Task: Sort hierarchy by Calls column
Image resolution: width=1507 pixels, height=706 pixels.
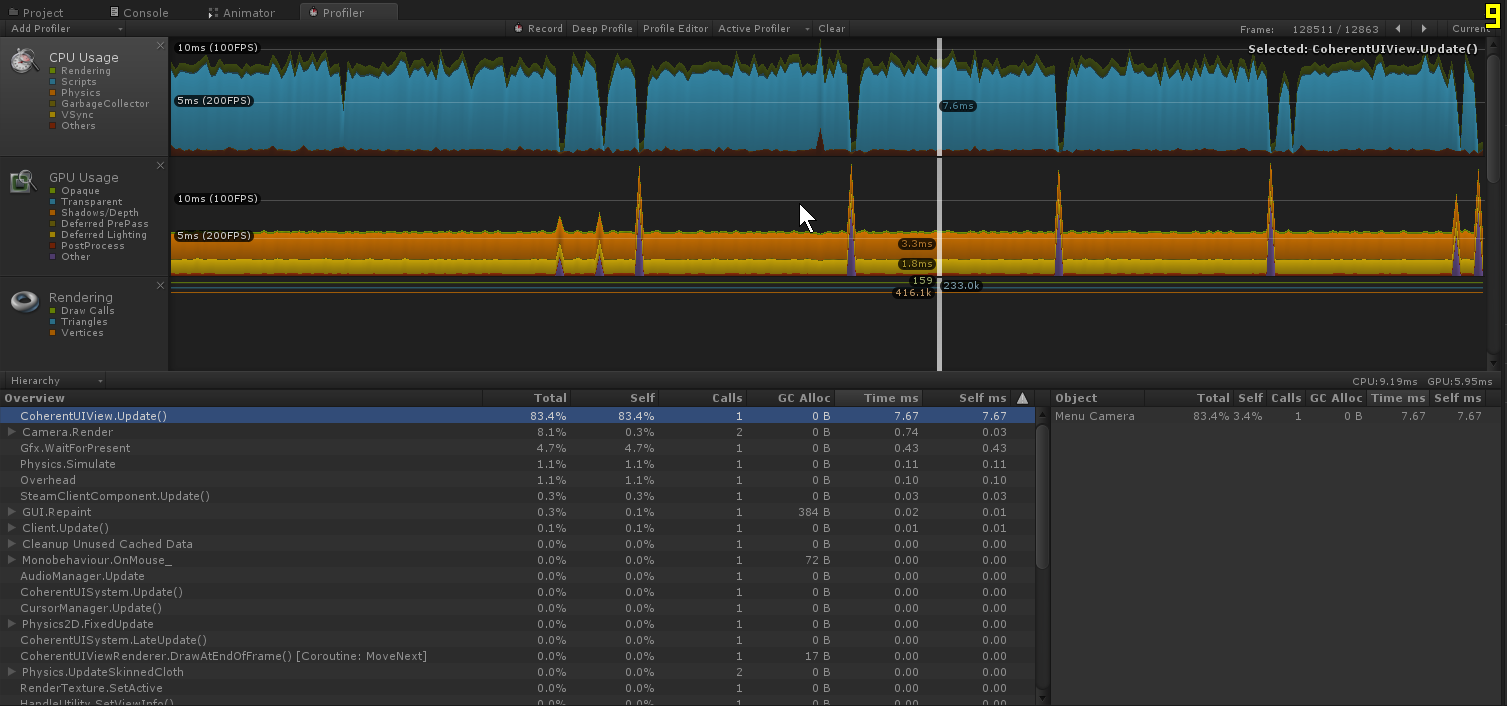Action: point(703,398)
